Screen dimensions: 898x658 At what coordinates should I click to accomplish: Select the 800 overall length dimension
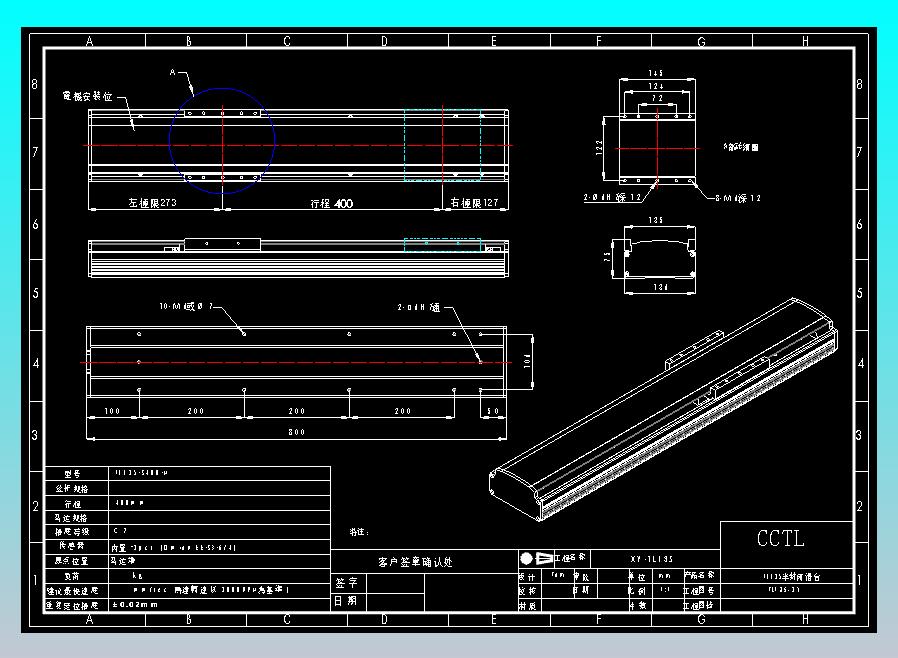(x=297, y=432)
